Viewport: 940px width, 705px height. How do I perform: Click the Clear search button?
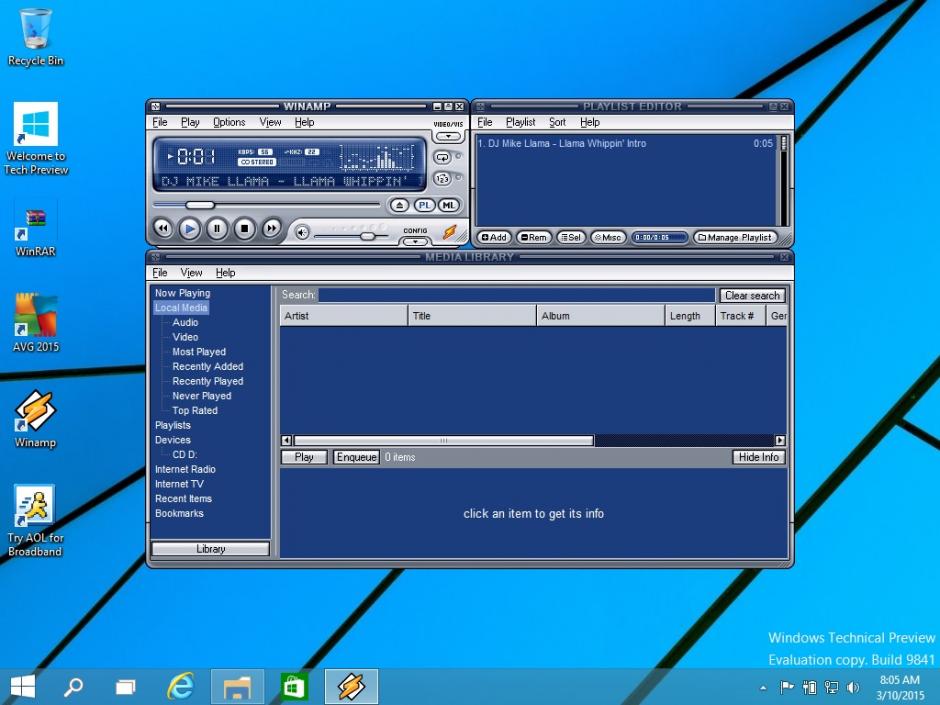click(752, 295)
